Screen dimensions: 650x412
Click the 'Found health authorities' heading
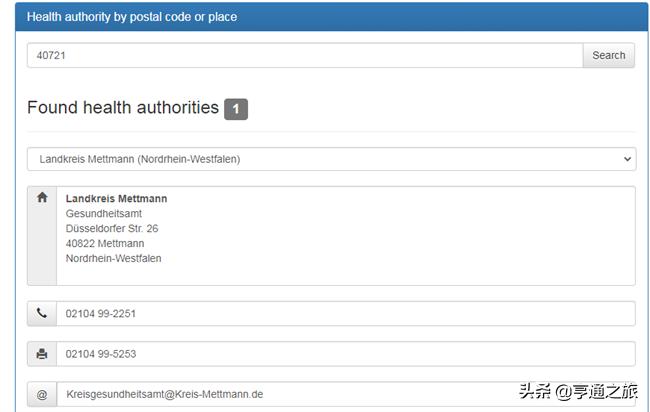(123, 108)
